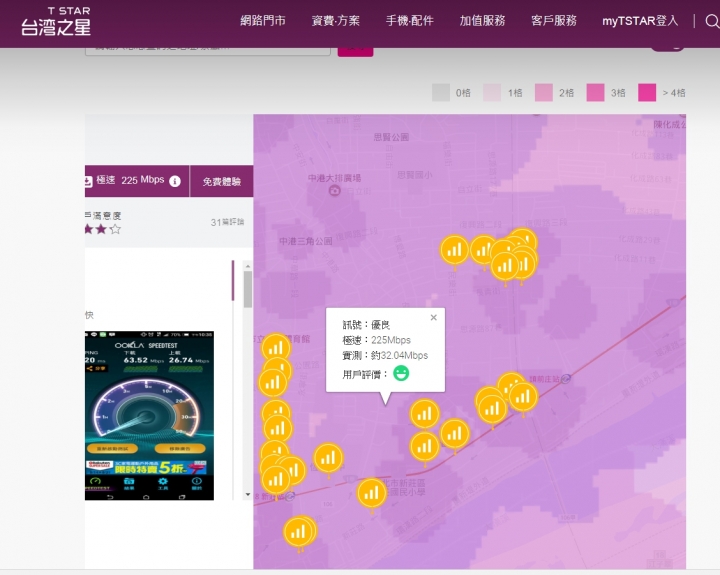Click the 3格 legend swatch
This screenshot has height=575, width=720.
[x=596, y=93]
